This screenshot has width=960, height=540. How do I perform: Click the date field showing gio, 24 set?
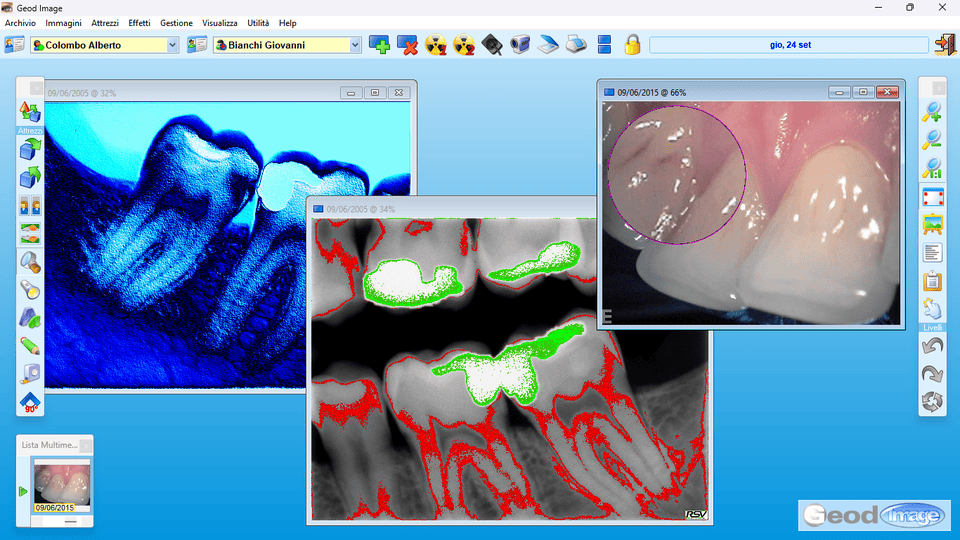click(x=789, y=45)
